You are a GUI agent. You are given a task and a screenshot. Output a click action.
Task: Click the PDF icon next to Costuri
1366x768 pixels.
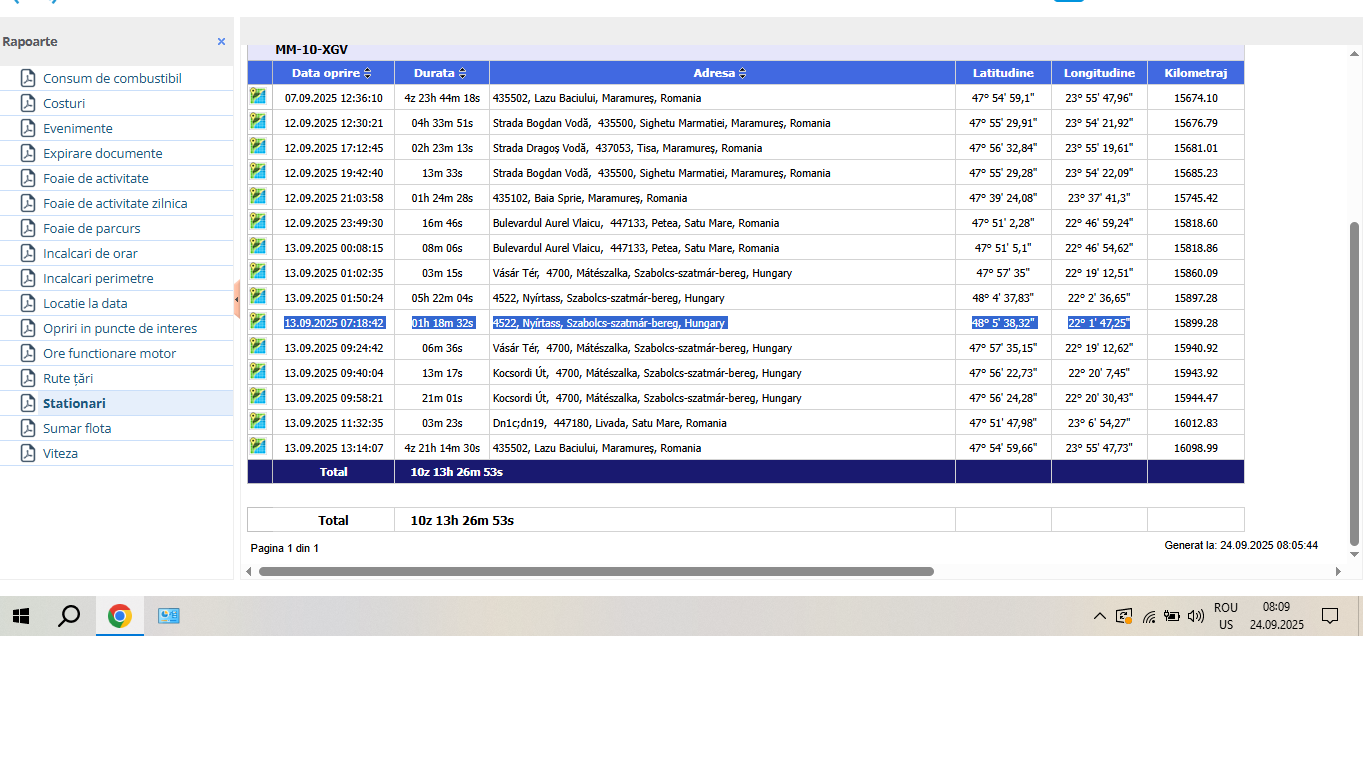[x=28, y=103]
